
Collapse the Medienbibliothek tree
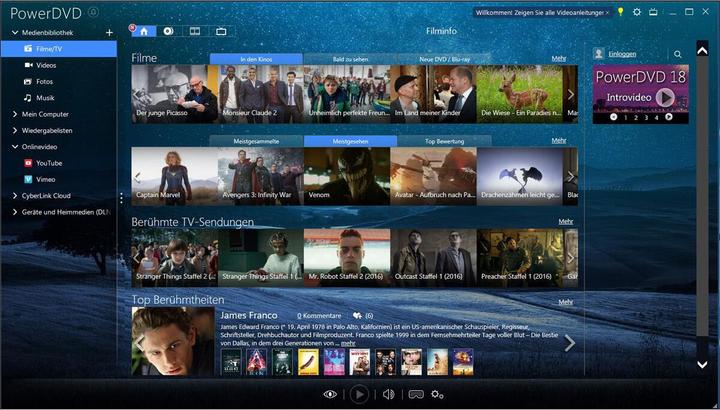coord(15,33)
